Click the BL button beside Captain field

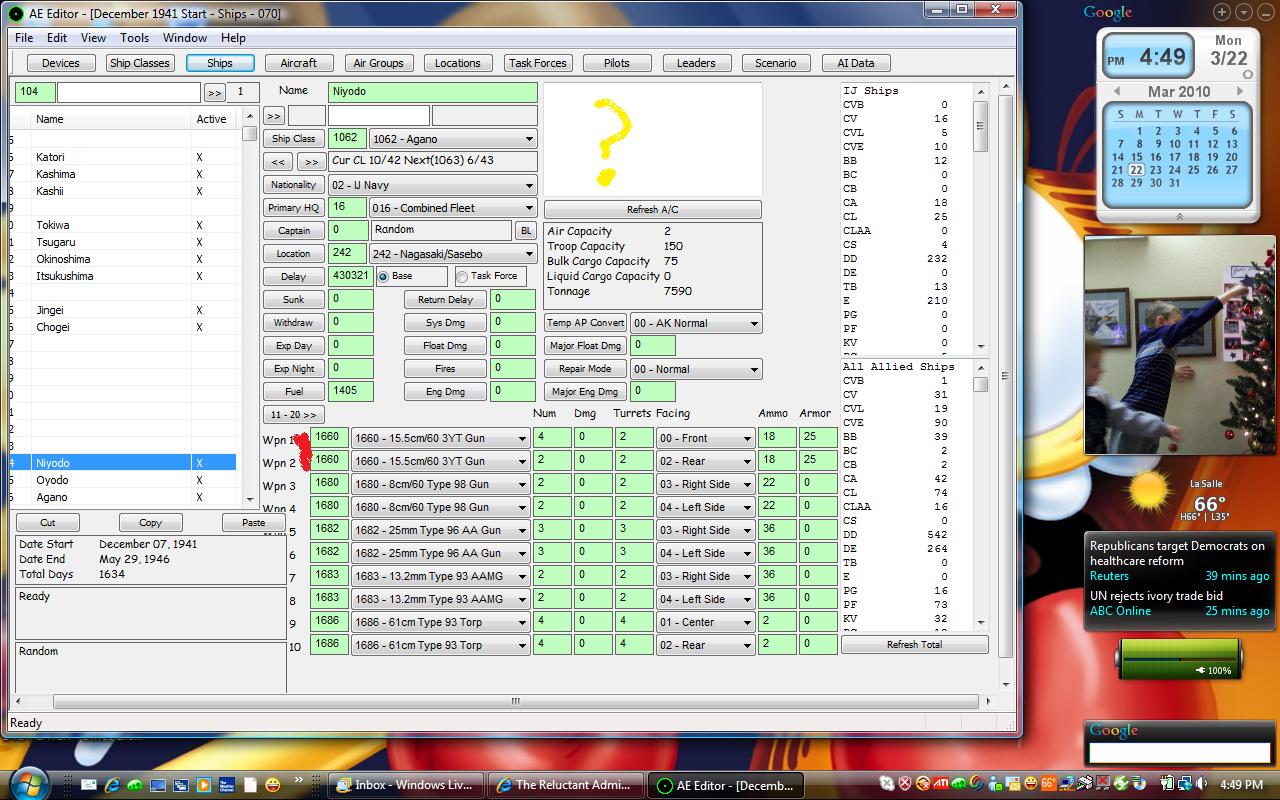pos(526,231)
